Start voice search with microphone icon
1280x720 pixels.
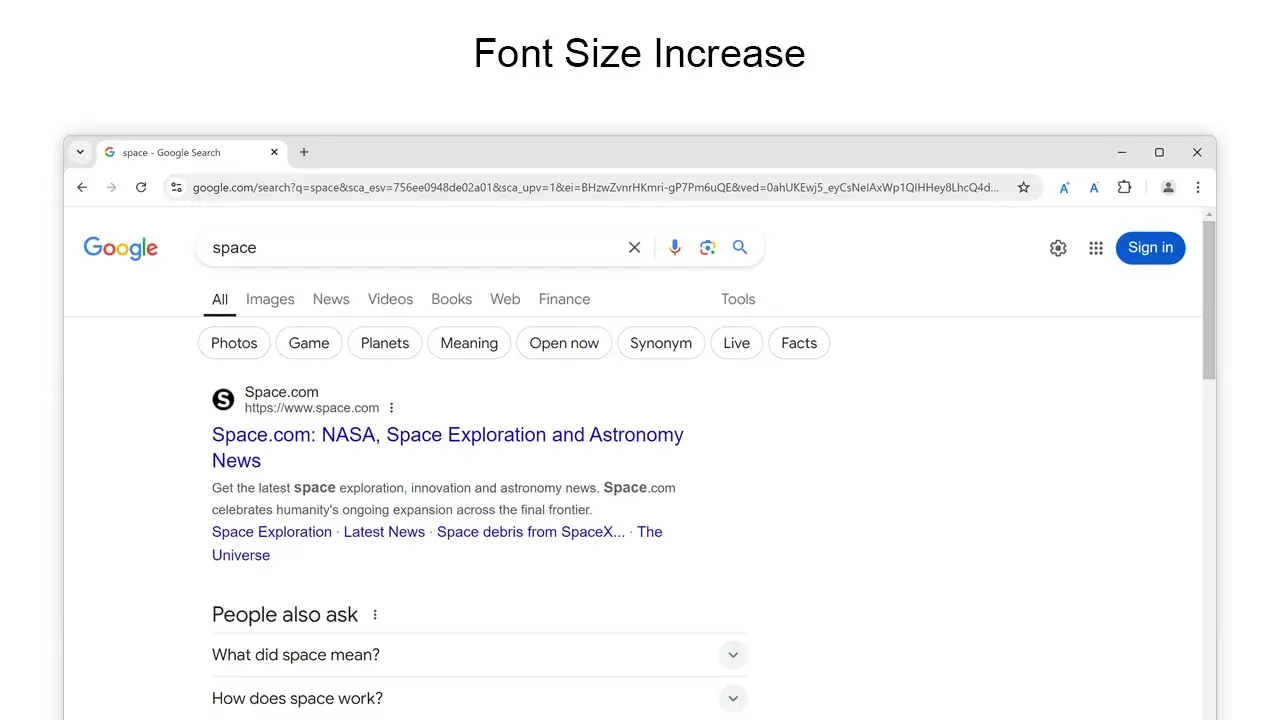pyautogui.click(x=675, y=247)
